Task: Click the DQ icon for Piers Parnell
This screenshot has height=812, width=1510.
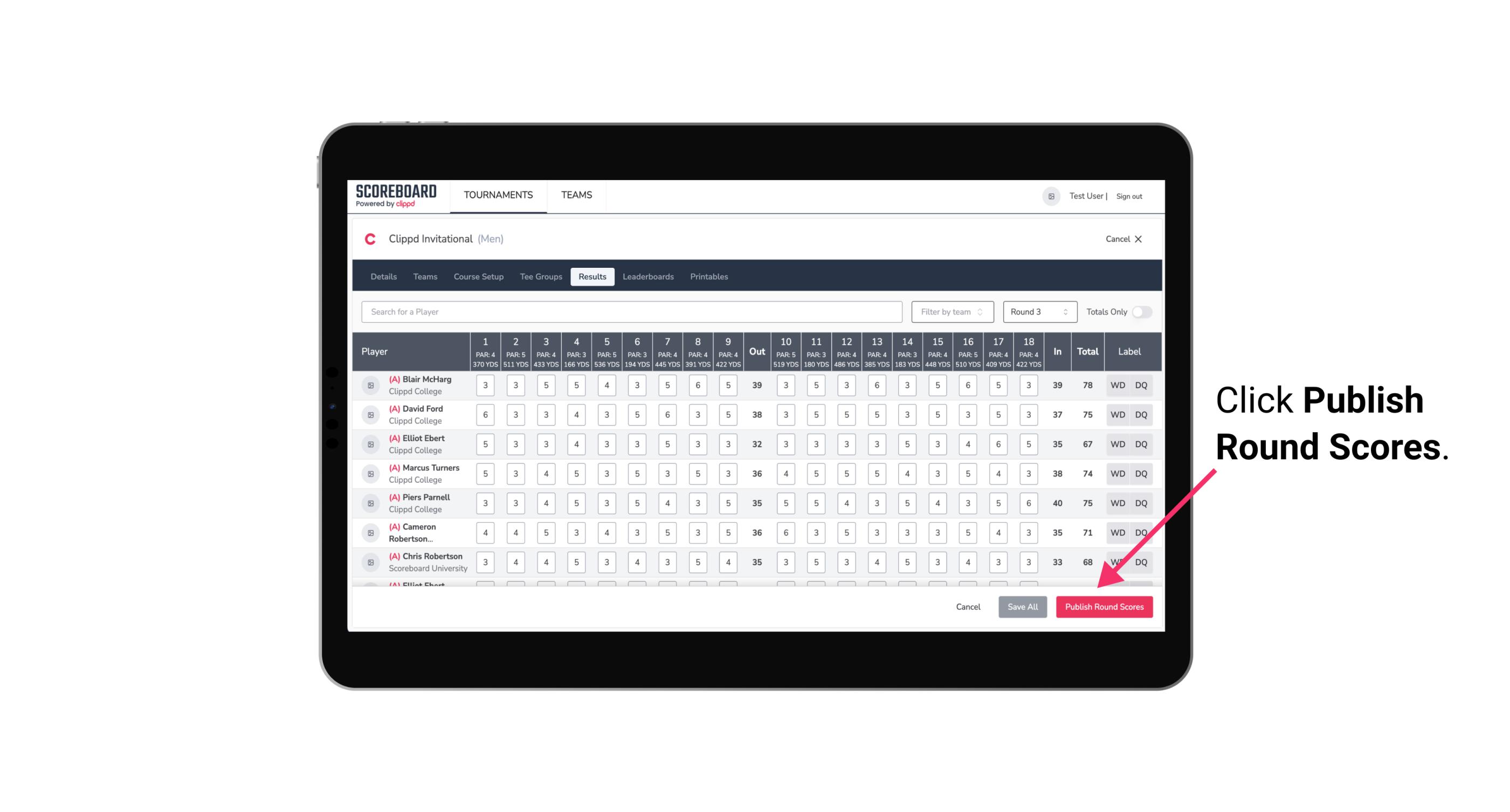Action: point(1141,503)
